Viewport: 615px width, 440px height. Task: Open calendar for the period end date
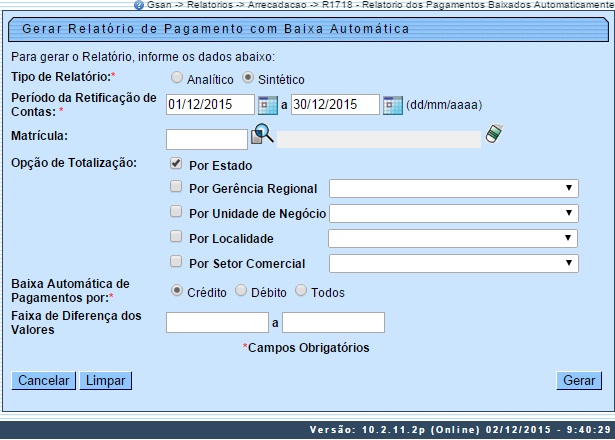click(x=392, y=105)
